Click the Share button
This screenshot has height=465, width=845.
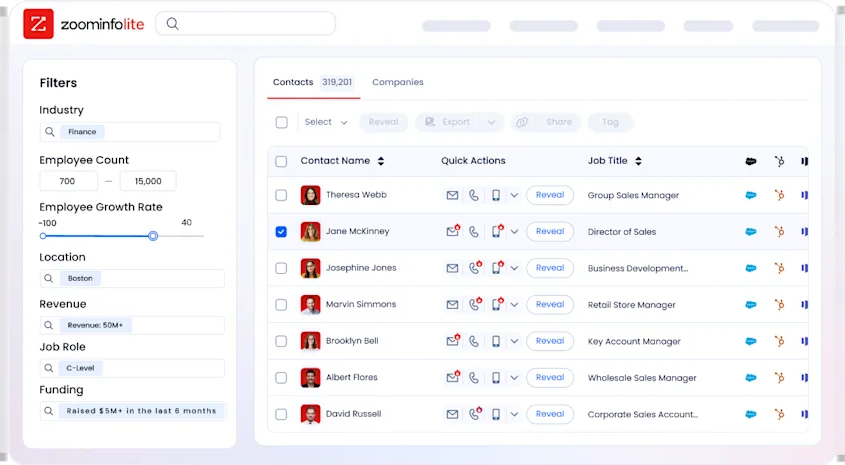coord(545,122)
